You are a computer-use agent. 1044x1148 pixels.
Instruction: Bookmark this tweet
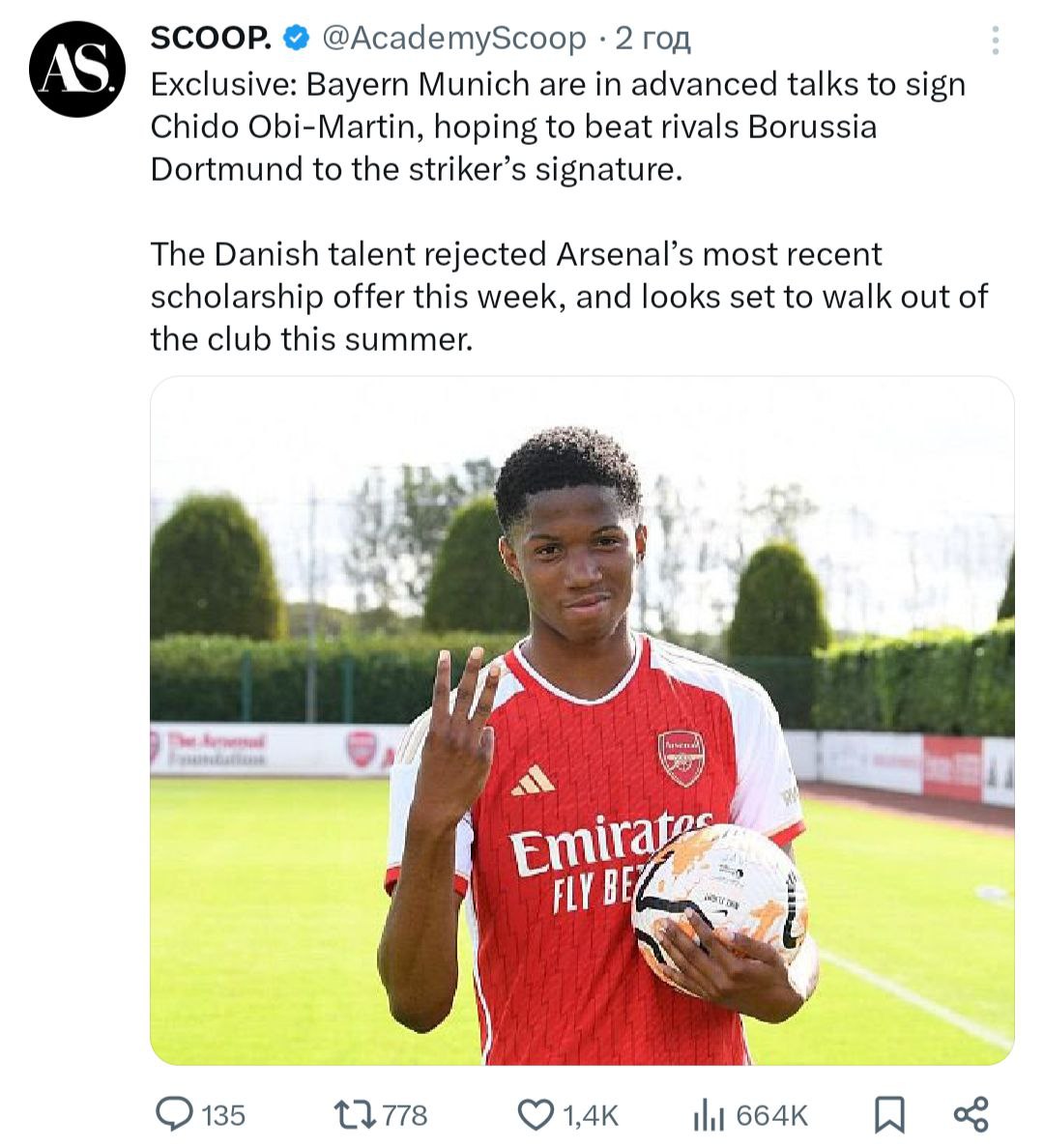tap(889, 1115)
